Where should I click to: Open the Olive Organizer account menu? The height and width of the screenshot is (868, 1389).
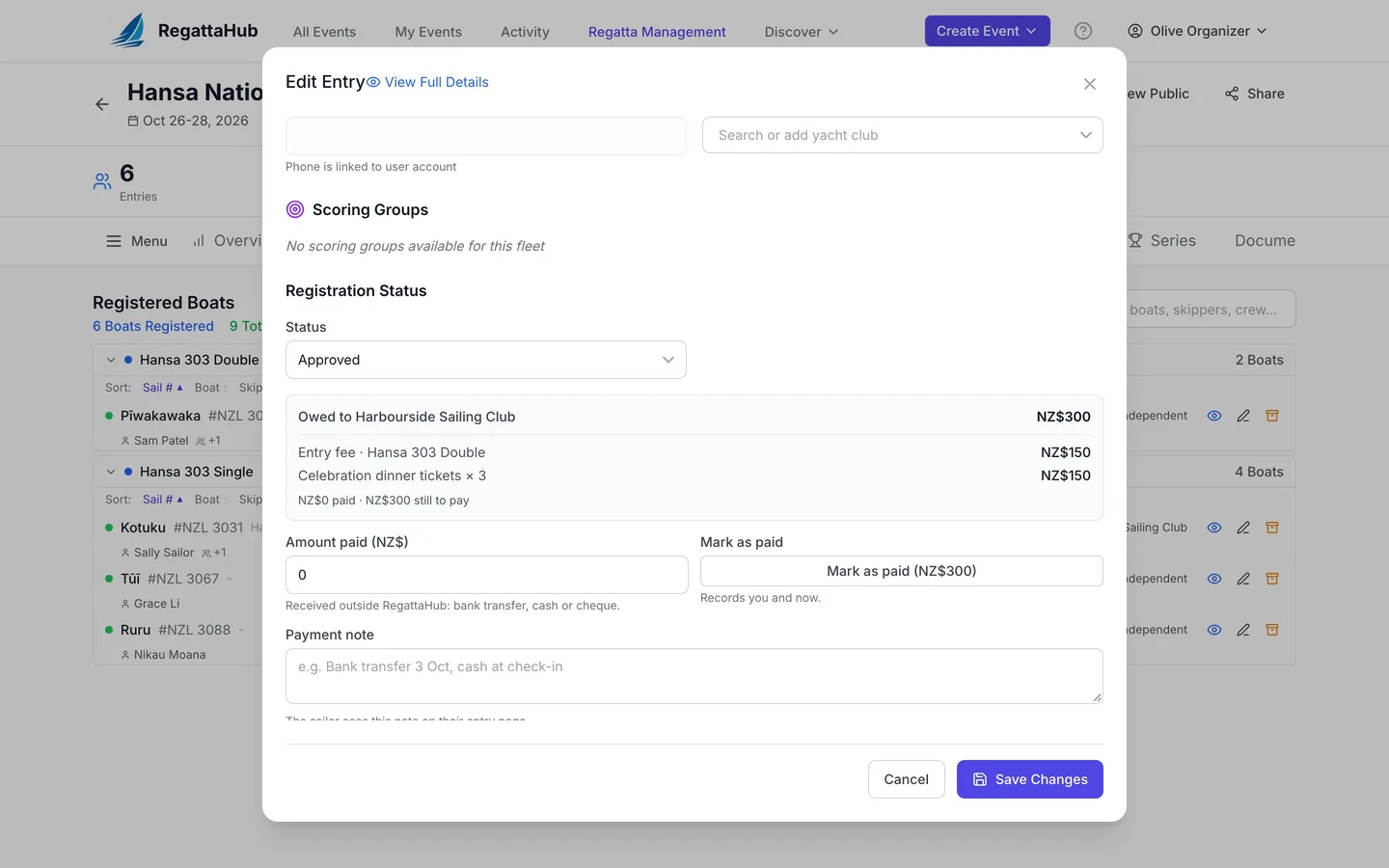click(1197, 31)
